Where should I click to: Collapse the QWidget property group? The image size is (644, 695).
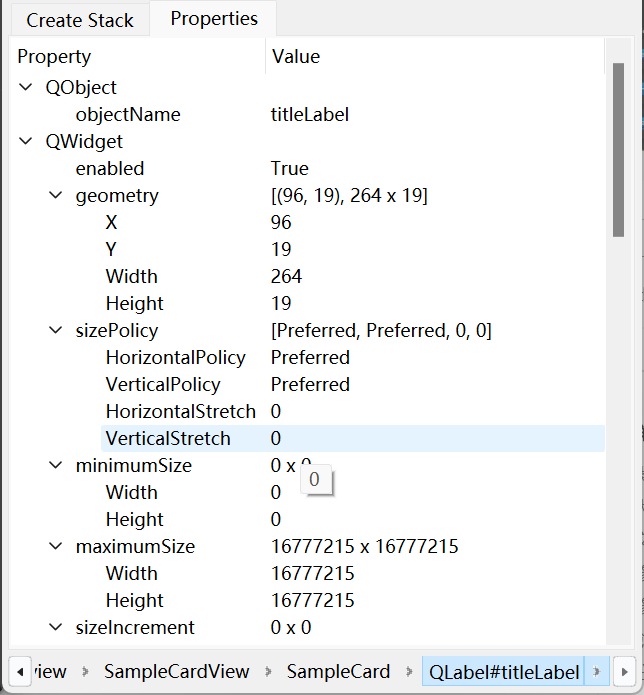(x=25, y=142)
